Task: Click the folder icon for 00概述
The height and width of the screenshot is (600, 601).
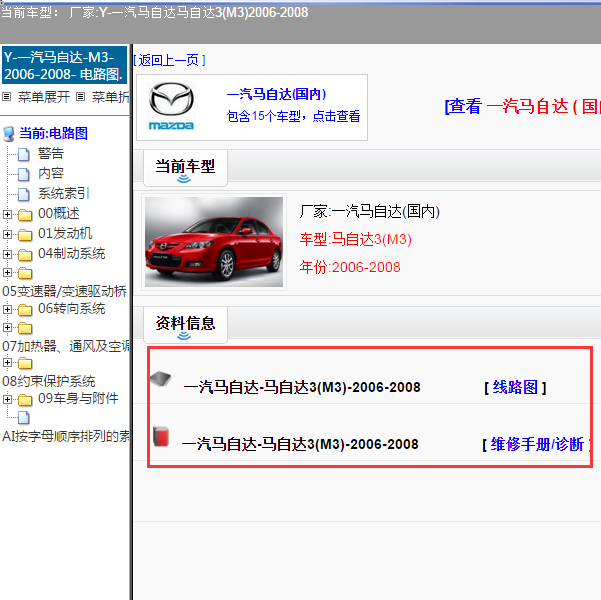Action: 25,215
